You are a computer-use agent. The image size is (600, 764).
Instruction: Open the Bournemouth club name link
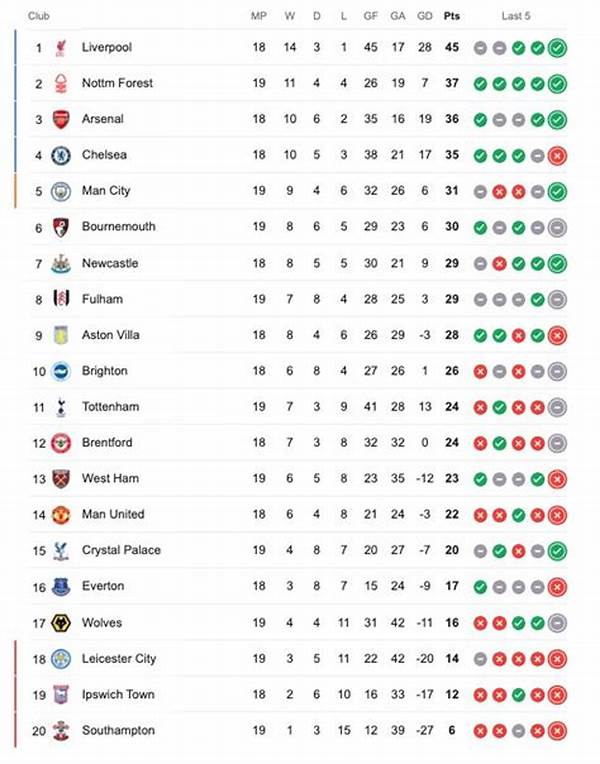(118, 227)
